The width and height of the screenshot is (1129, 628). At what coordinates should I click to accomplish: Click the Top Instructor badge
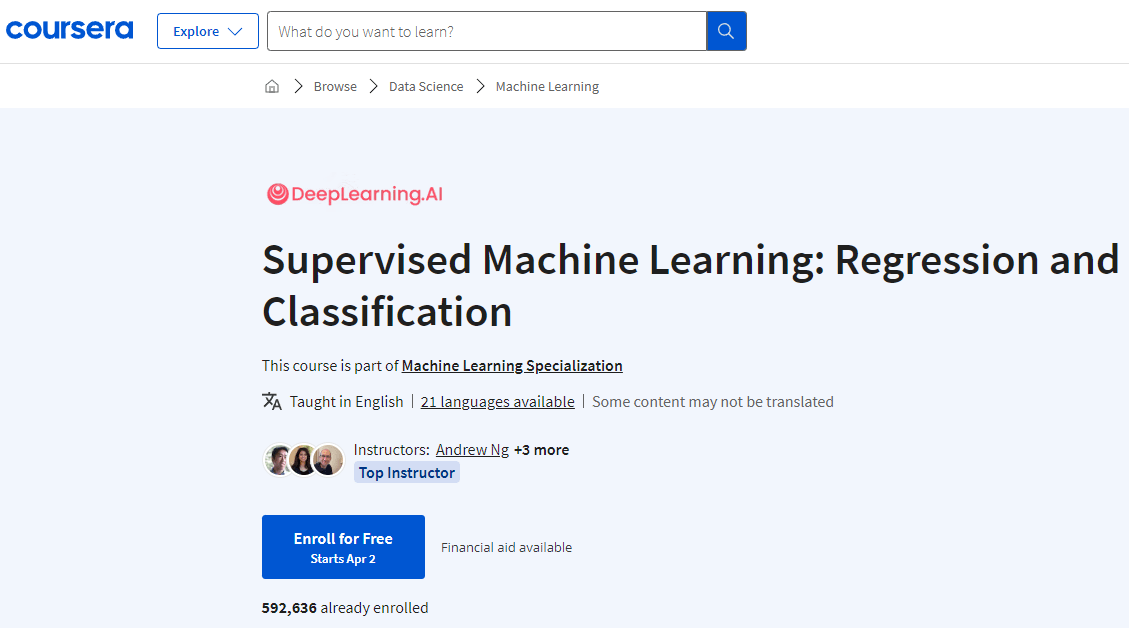click(407, 472)
